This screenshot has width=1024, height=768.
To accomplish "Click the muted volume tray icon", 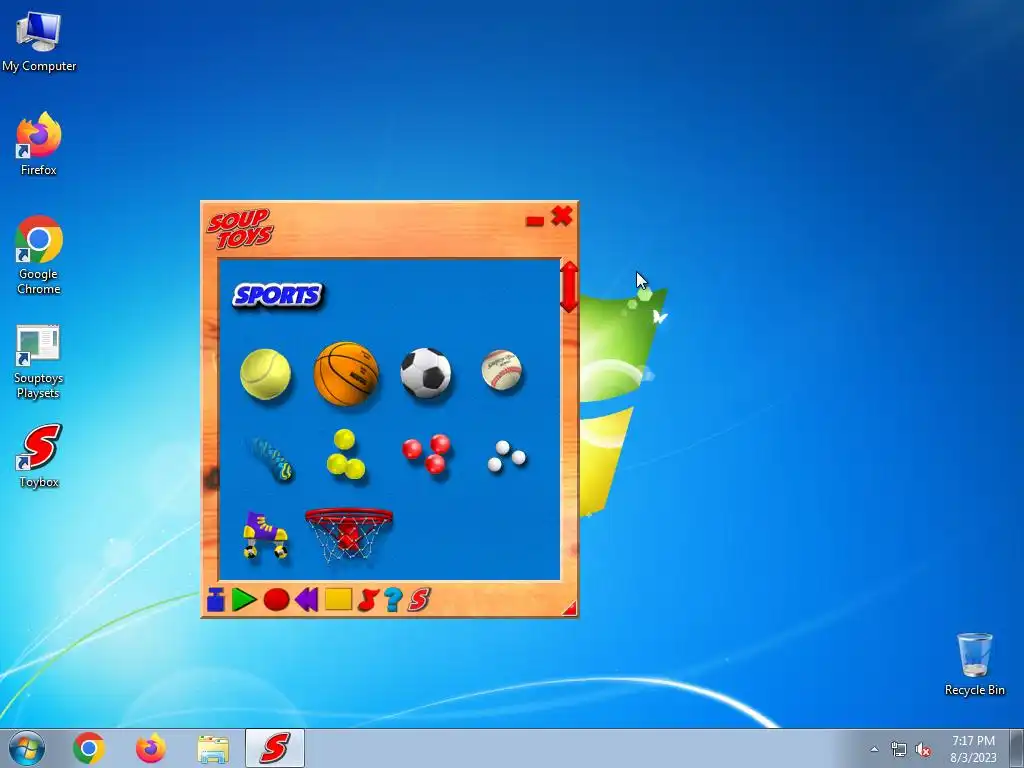I will pos(923,749).
